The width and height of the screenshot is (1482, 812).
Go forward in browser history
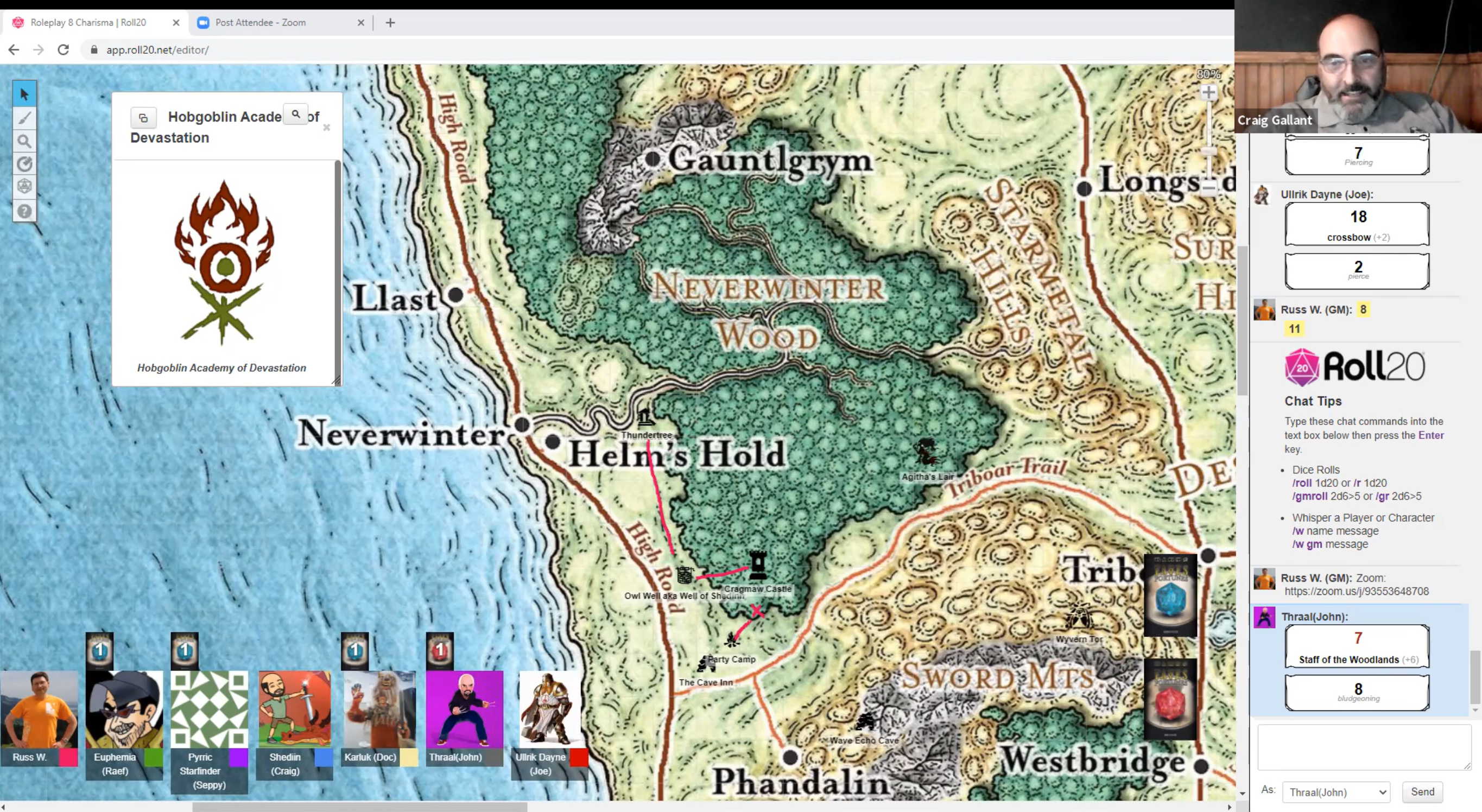coord(39,49)
